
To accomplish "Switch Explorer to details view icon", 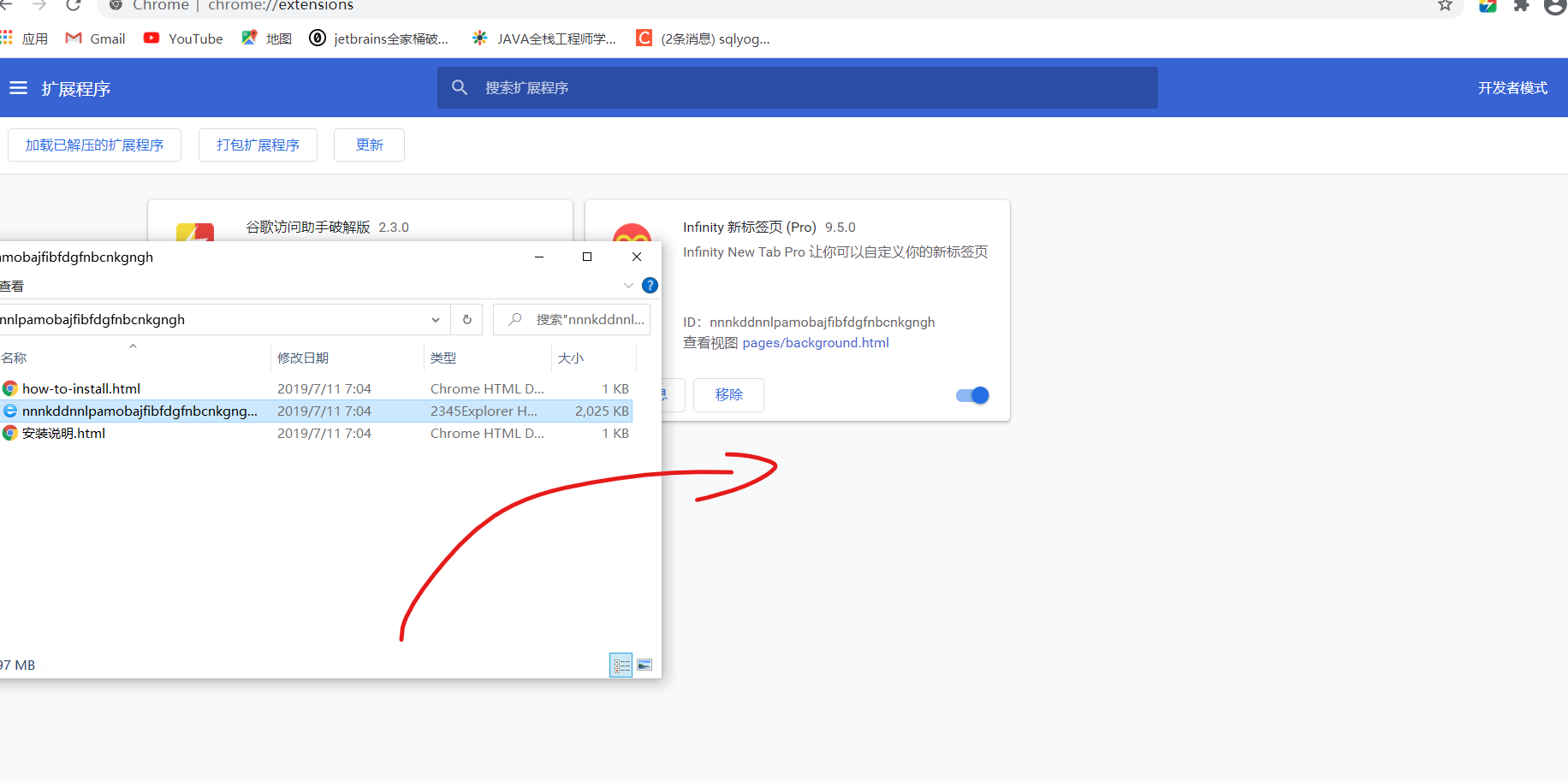I will 621,666.
